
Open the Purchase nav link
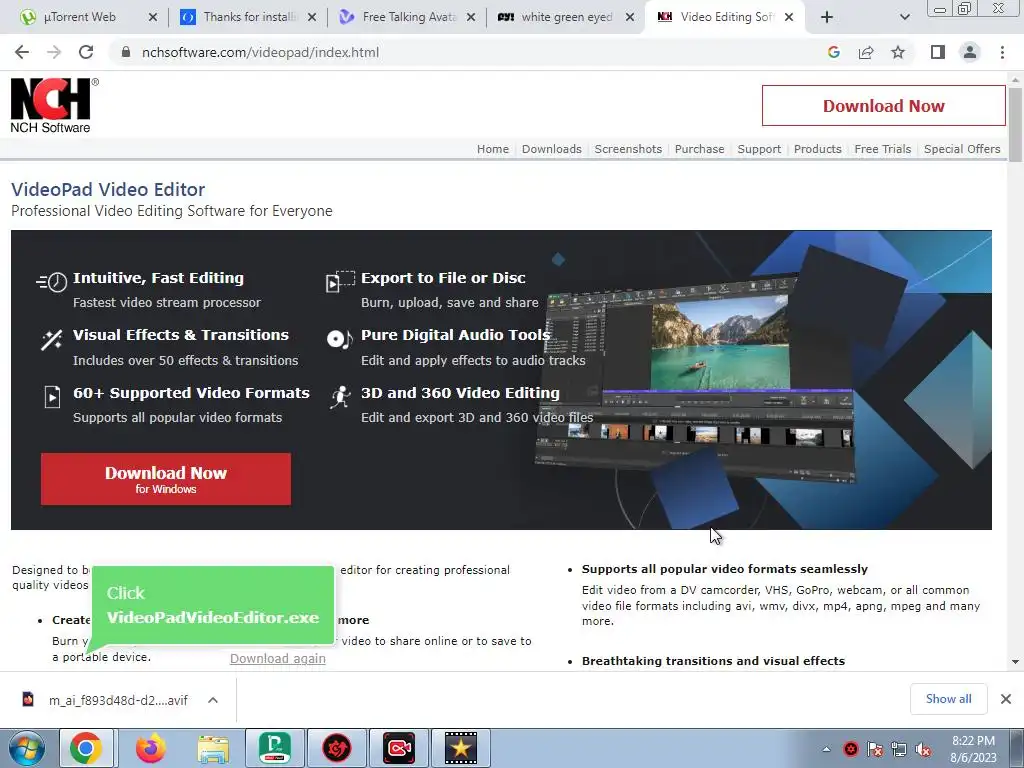pyautogui.click(x=699, y=149)
